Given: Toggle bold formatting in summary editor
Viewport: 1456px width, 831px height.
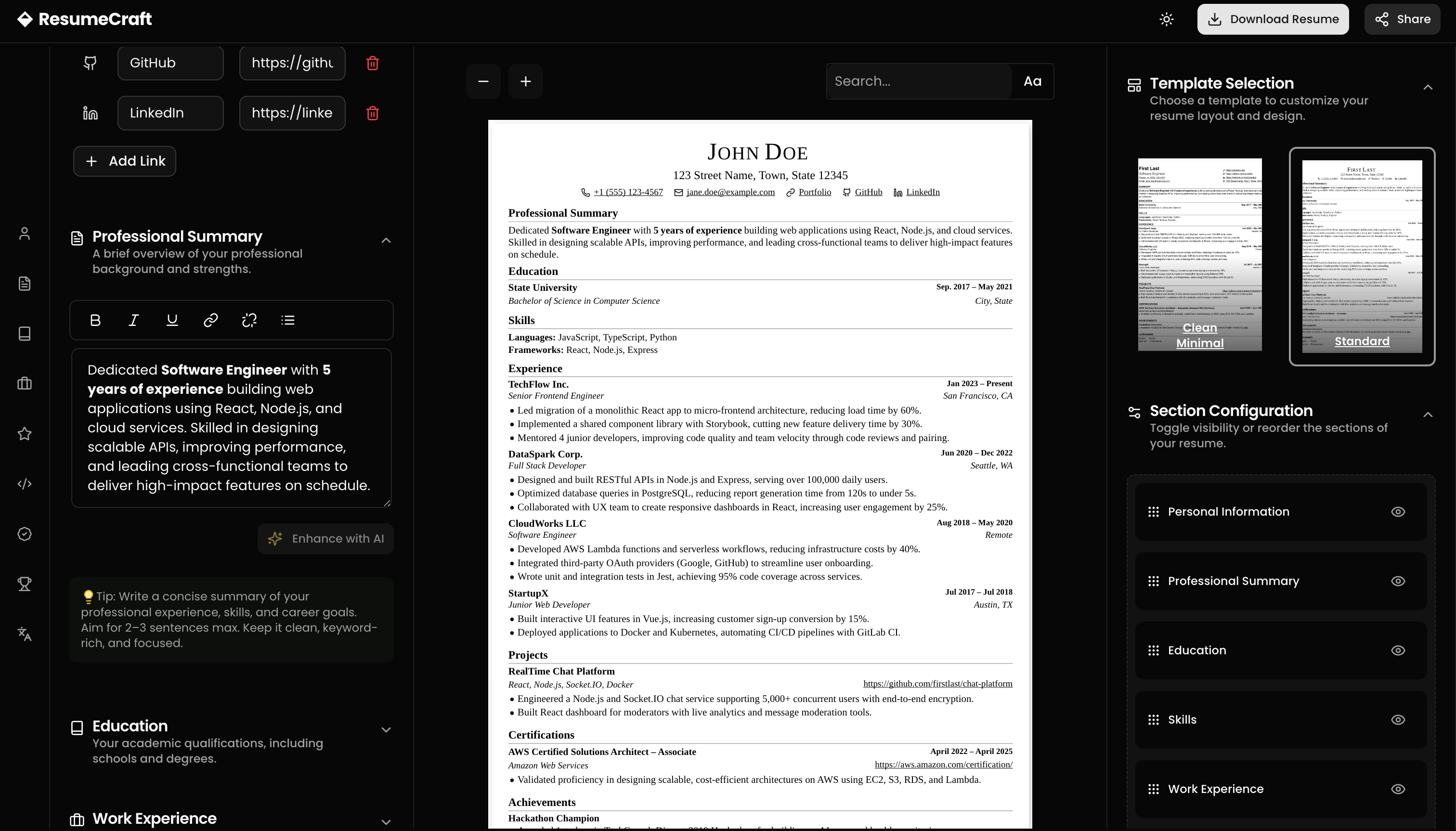Looking at the screenshot, I should pyautogui.click(x=95, y=320).
